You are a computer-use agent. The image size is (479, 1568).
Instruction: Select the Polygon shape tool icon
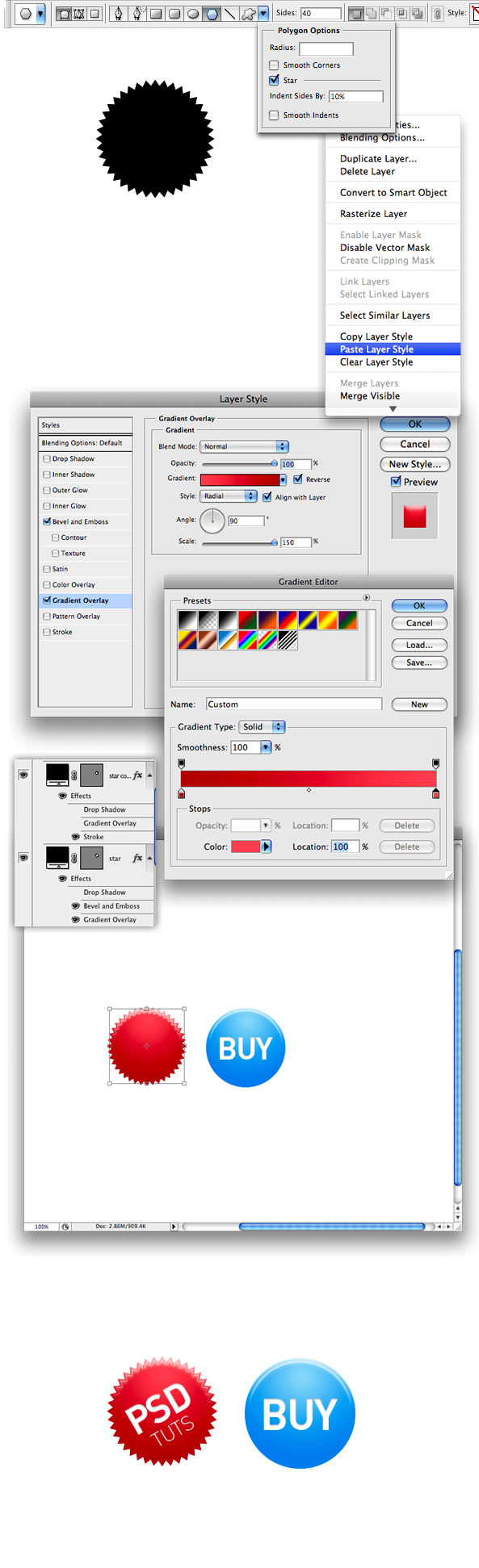click(x=212, y=13)
